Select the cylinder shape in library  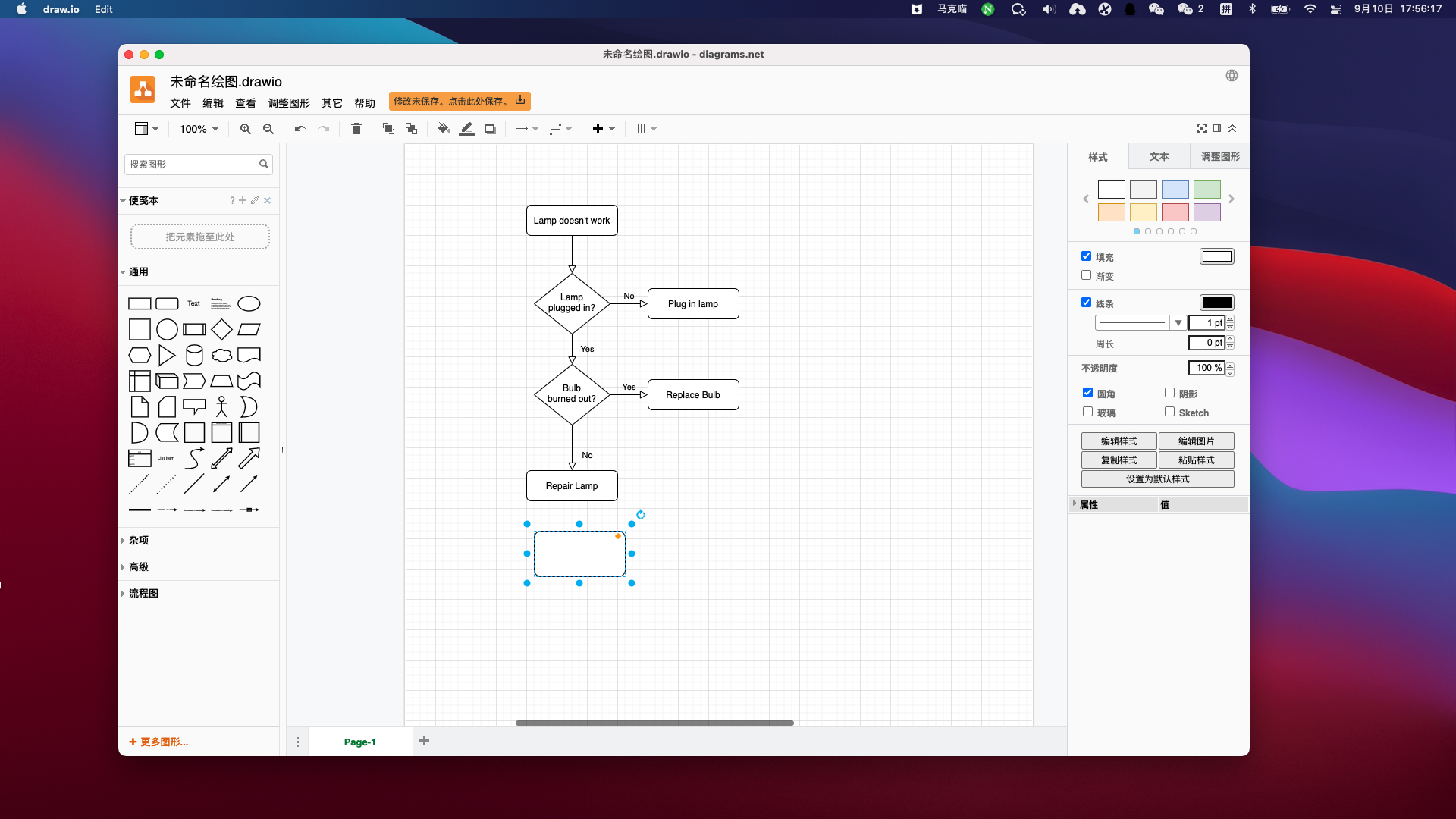point(194,355)
